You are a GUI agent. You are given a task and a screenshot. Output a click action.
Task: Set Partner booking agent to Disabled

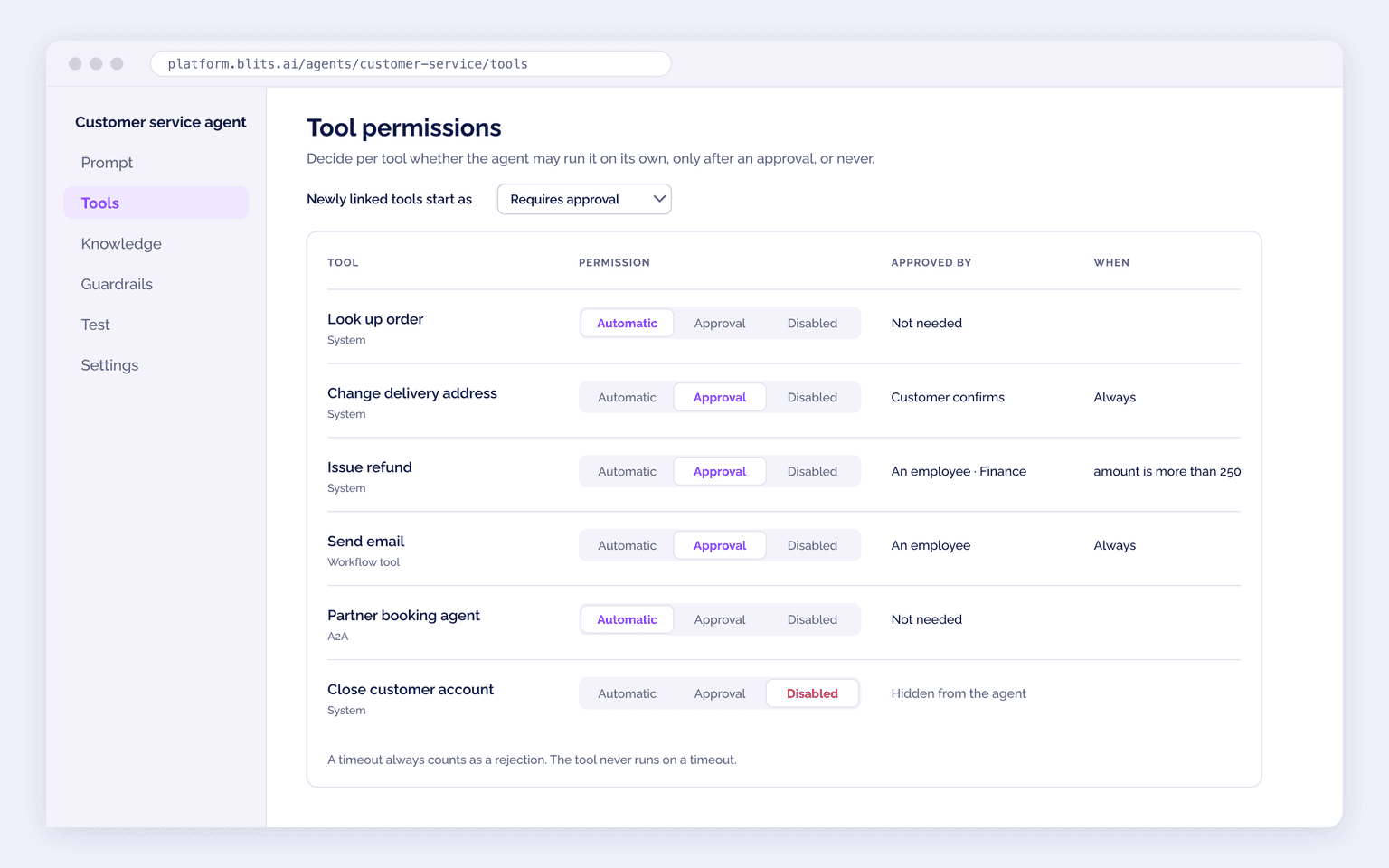[812, 619]
